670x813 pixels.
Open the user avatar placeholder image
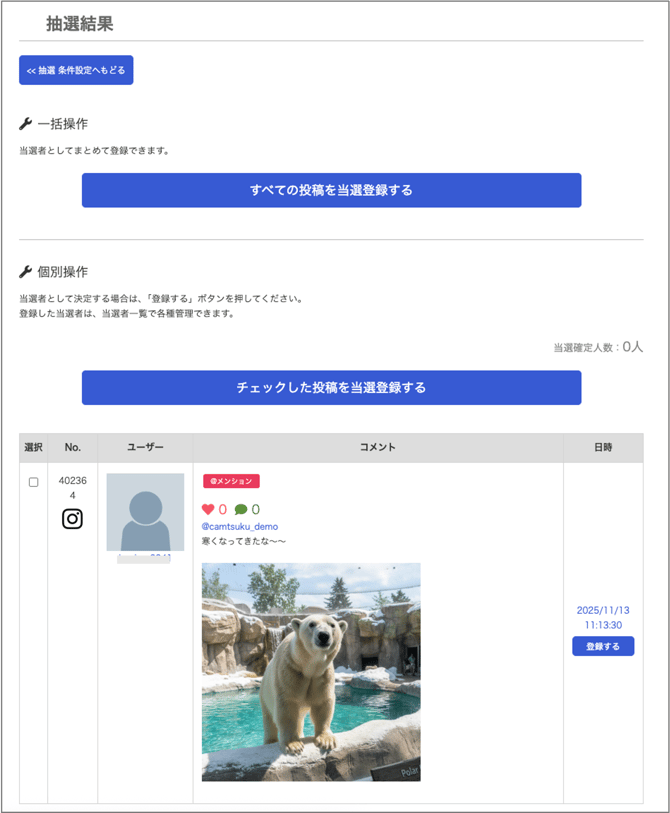(145, 512)
